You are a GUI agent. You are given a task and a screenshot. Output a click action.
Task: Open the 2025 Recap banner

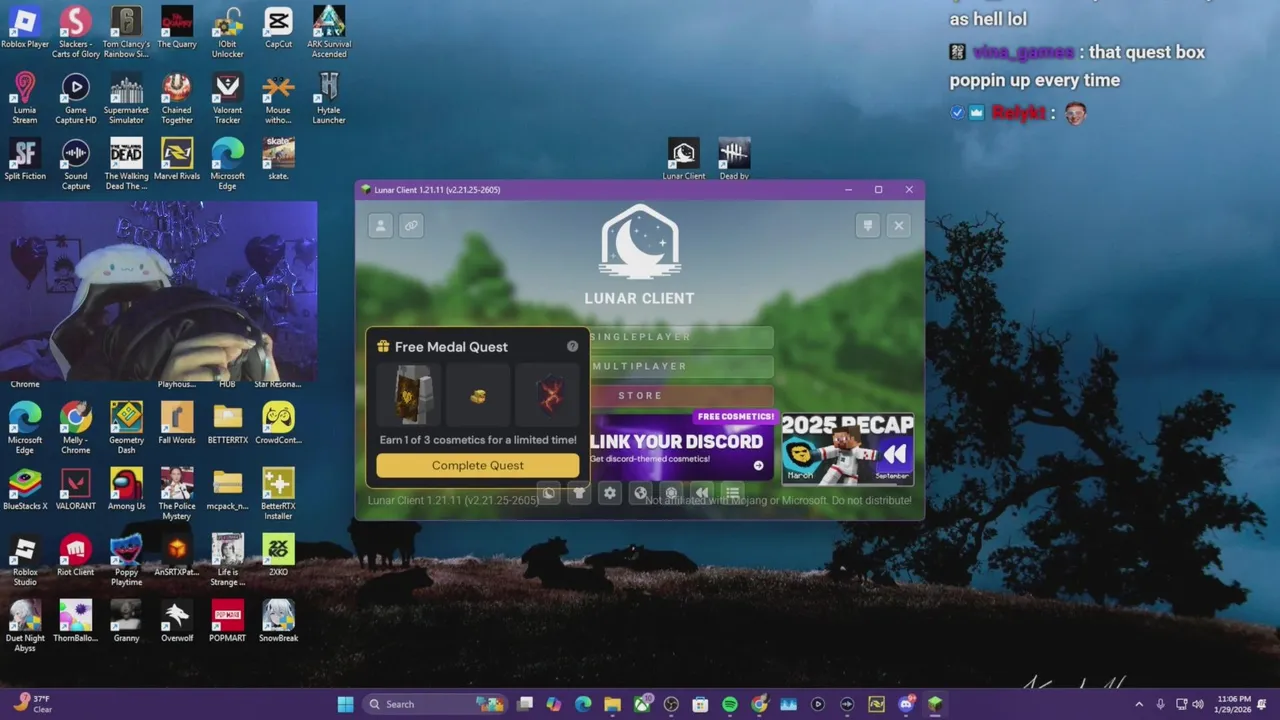point(848,449)
